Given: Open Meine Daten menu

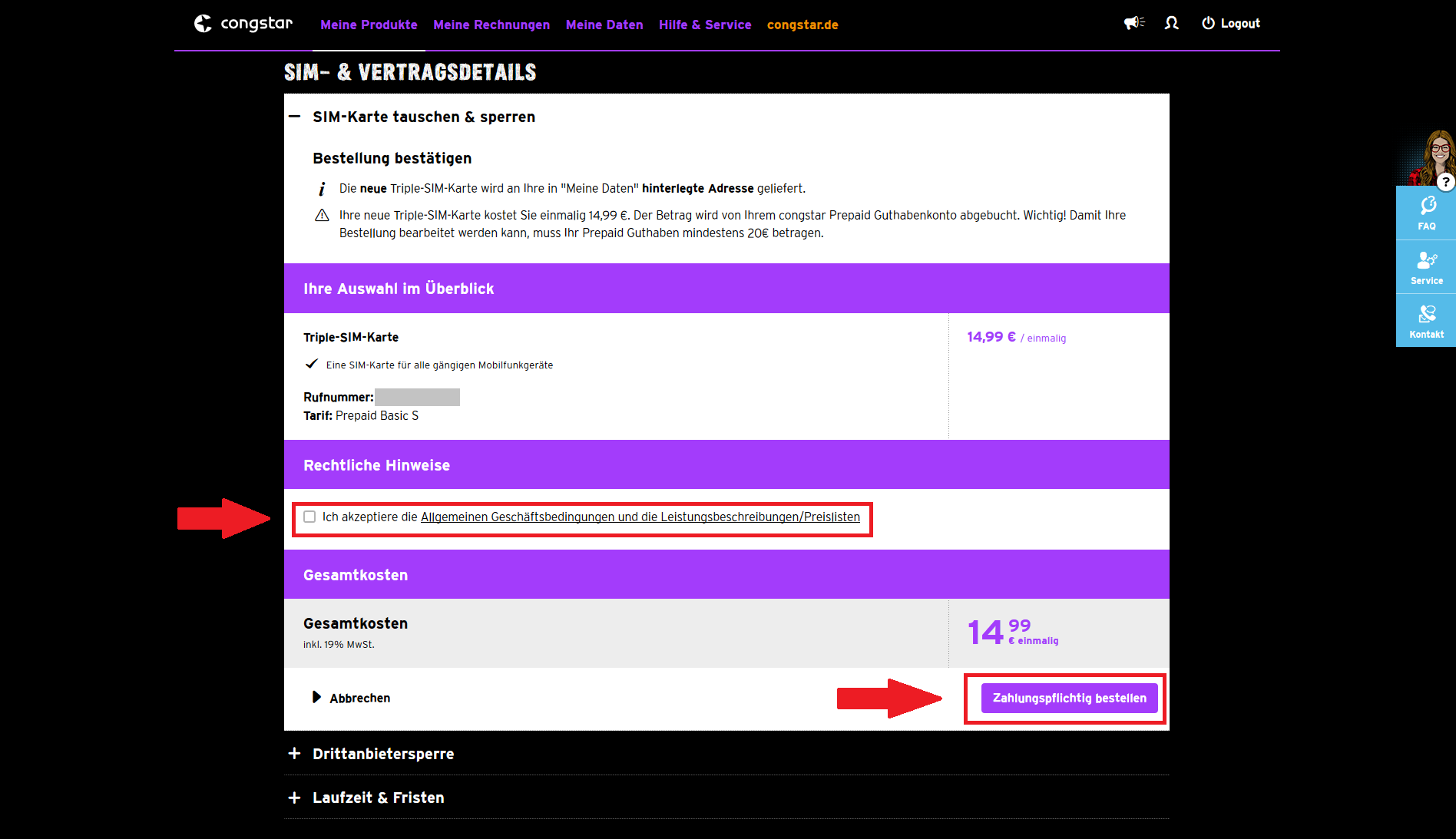Looking at the screenshot, I should pos(604,25).
